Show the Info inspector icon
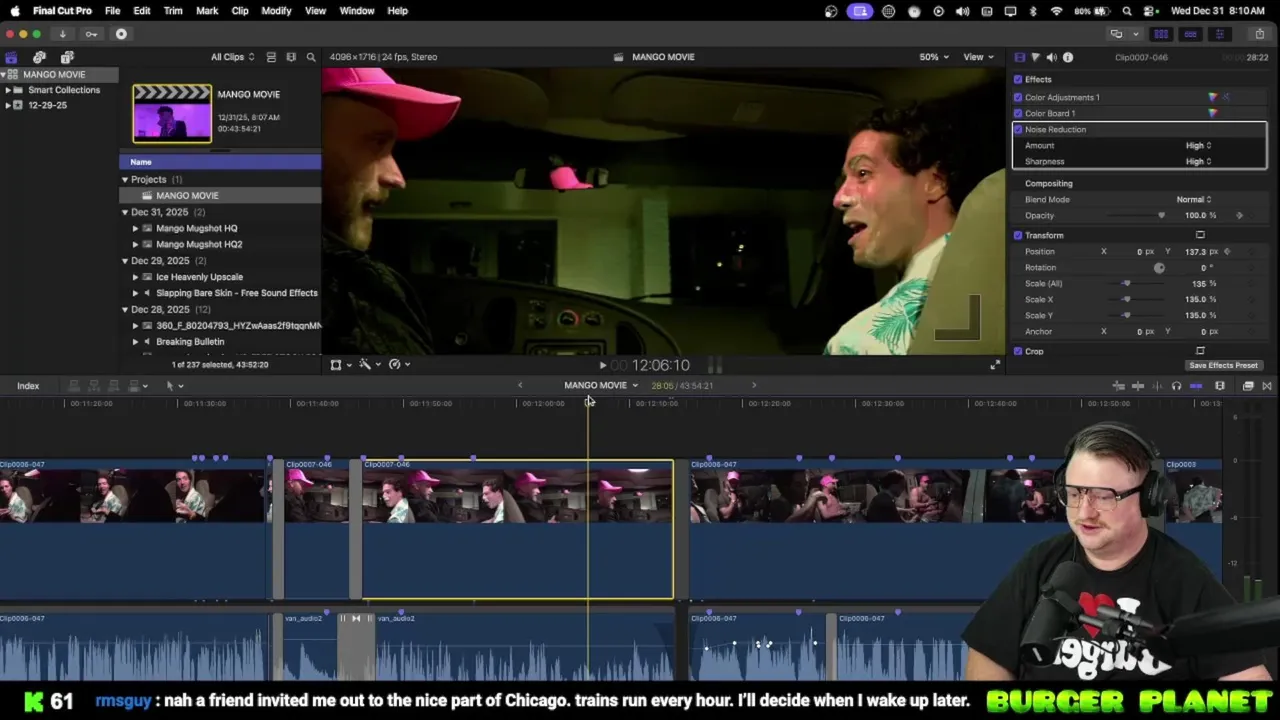The height and width of the screenshot is (720, 1280). coord(1068,57)
